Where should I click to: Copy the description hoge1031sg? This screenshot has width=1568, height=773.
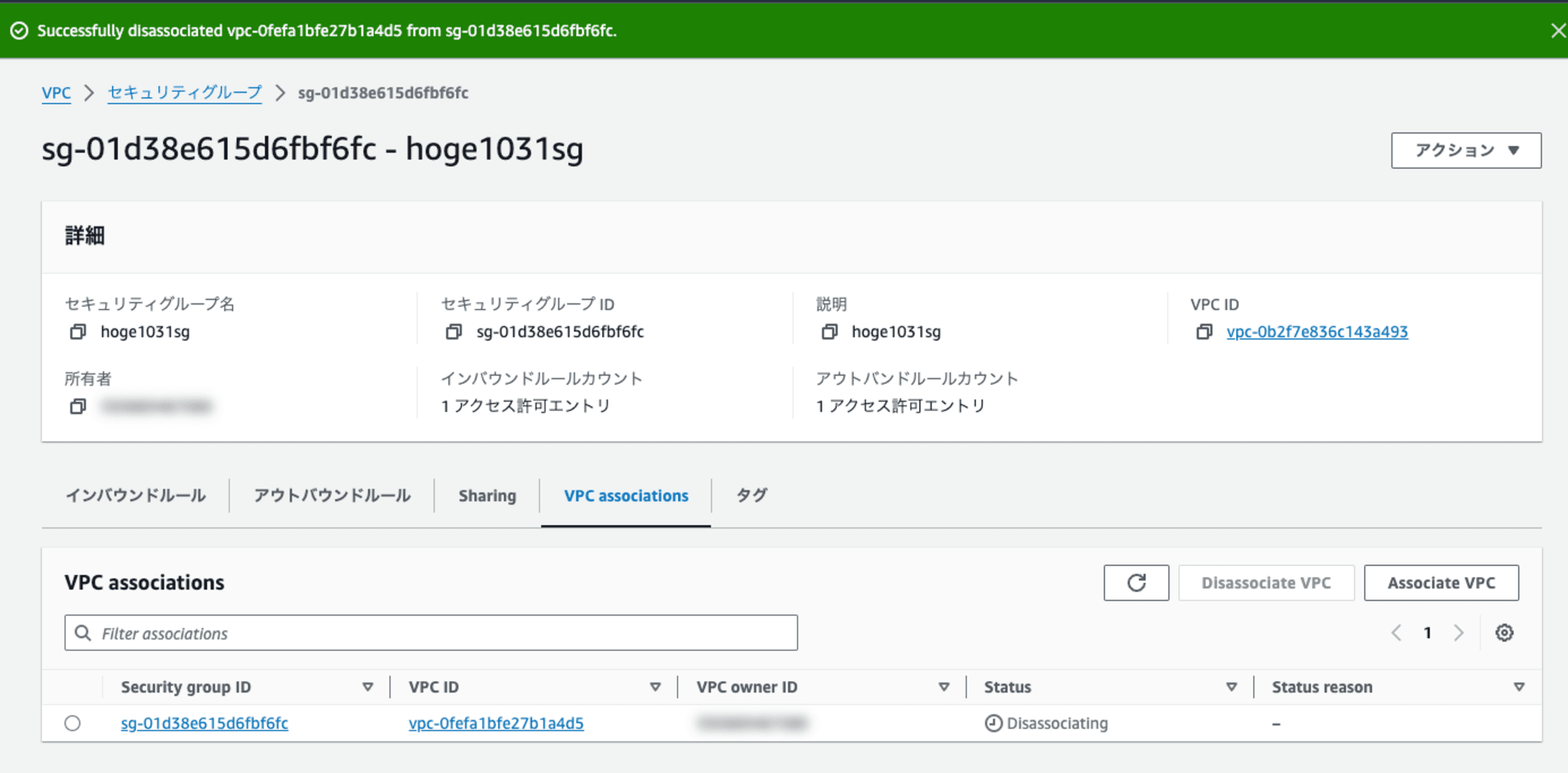point(829,332)
